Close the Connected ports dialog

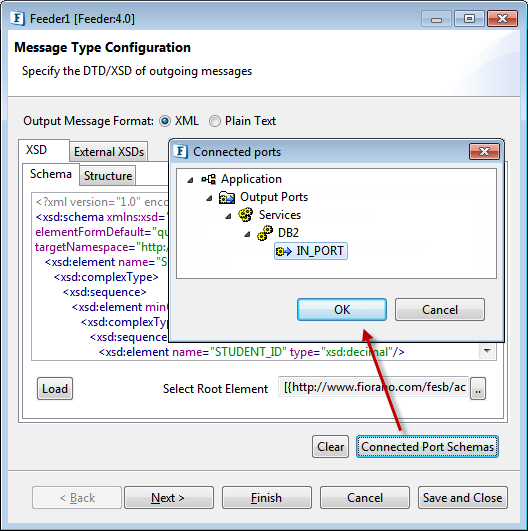pyautogui.click(x=484, y=151)
